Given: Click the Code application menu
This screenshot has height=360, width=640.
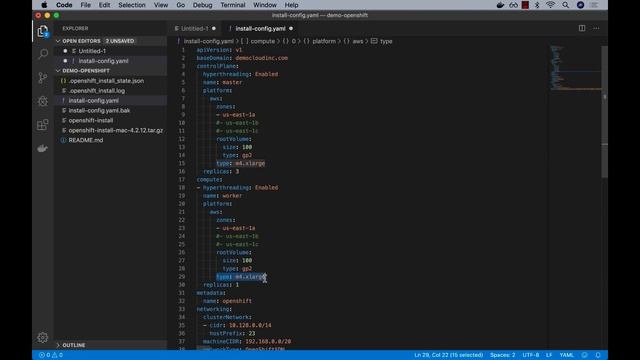Looking at the screenshot, I should pos(64,5).
